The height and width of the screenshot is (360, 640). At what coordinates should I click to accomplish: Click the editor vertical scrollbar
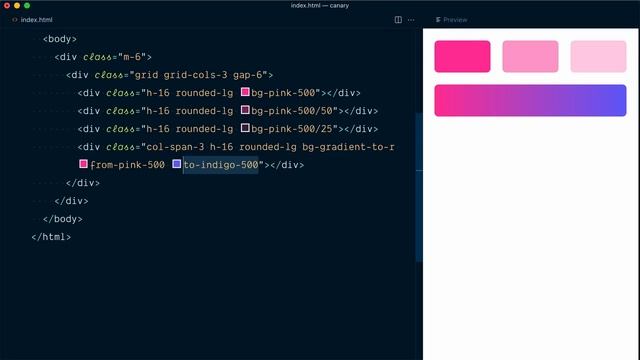pos(419,188)
